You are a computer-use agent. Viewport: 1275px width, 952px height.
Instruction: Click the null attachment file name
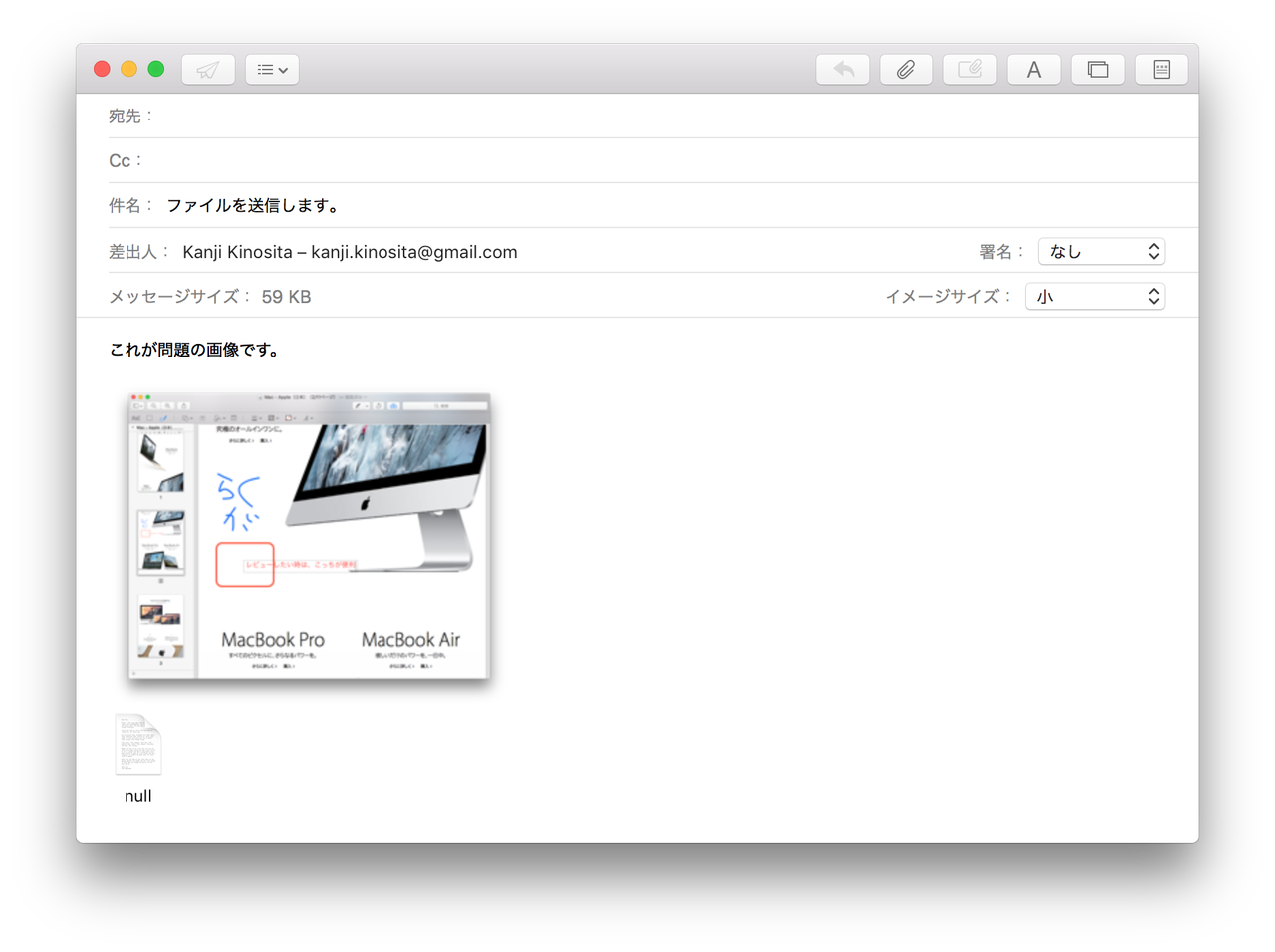[x=138, y=796]
